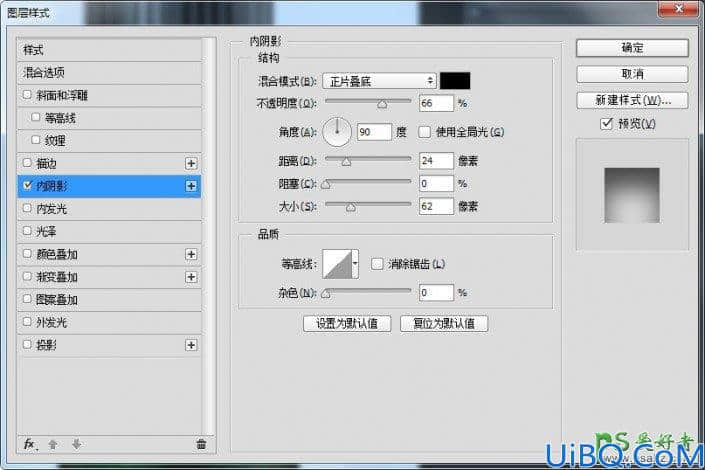The image size is (705, 470).
Task: Click the fx add-effect icon
Action: coord(30,444)
